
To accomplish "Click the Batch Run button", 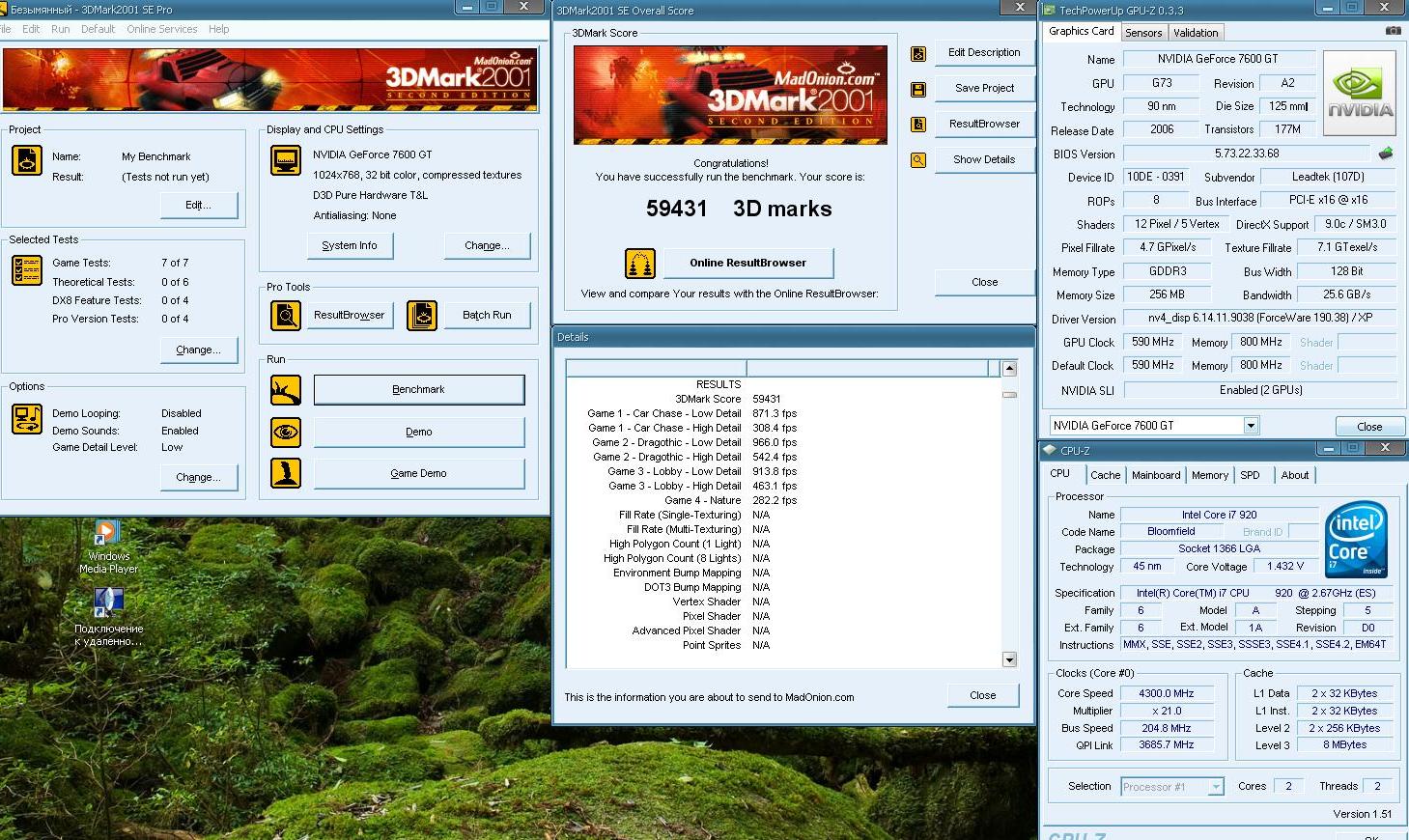I will pos(487,315).
